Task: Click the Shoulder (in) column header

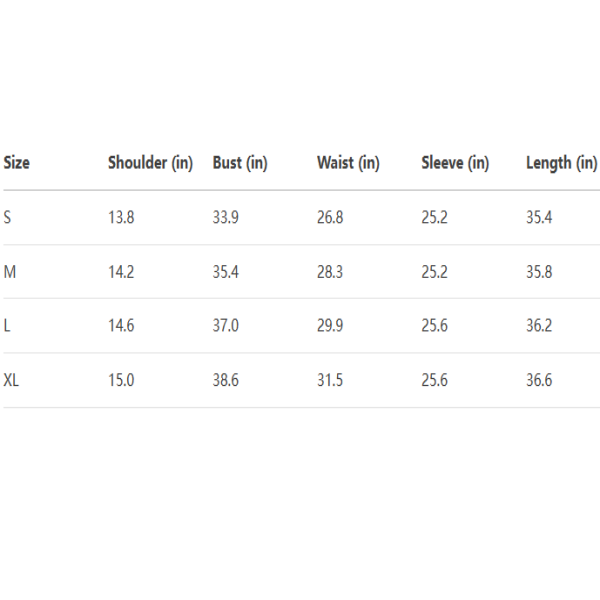Action: tap(150, 163)
